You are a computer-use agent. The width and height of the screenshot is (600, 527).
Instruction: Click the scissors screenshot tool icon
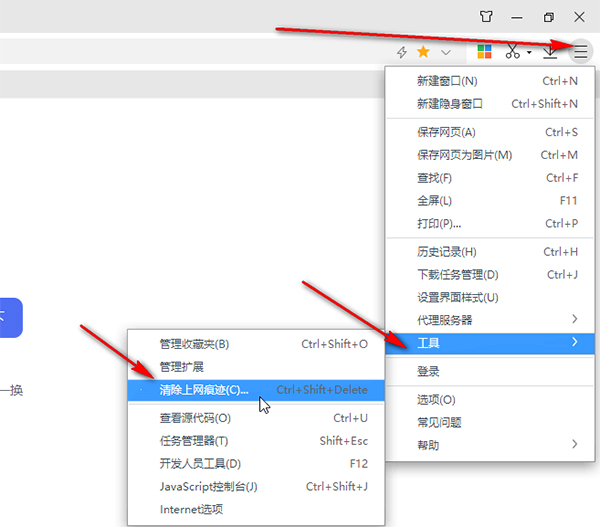pyautogui.click(x=512, y=51)
